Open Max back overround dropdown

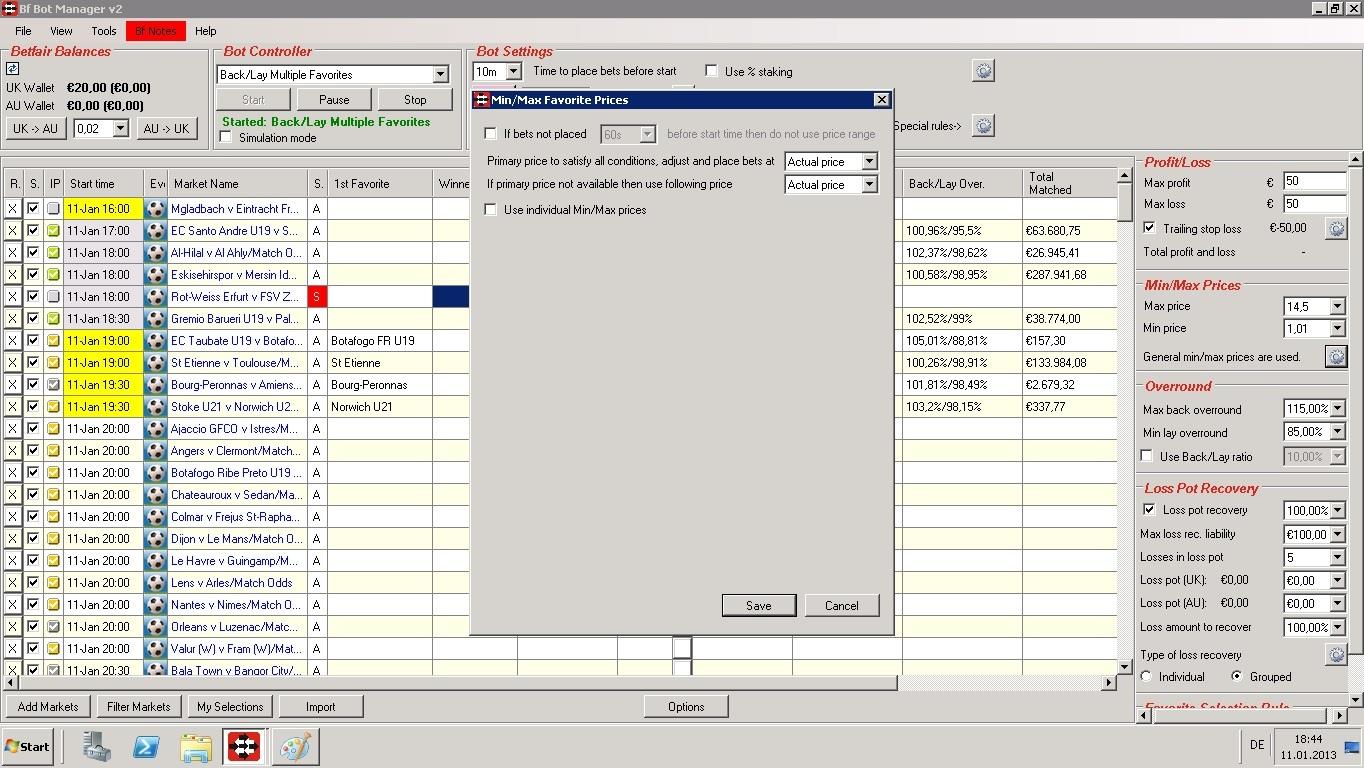tap(1337, 409)
